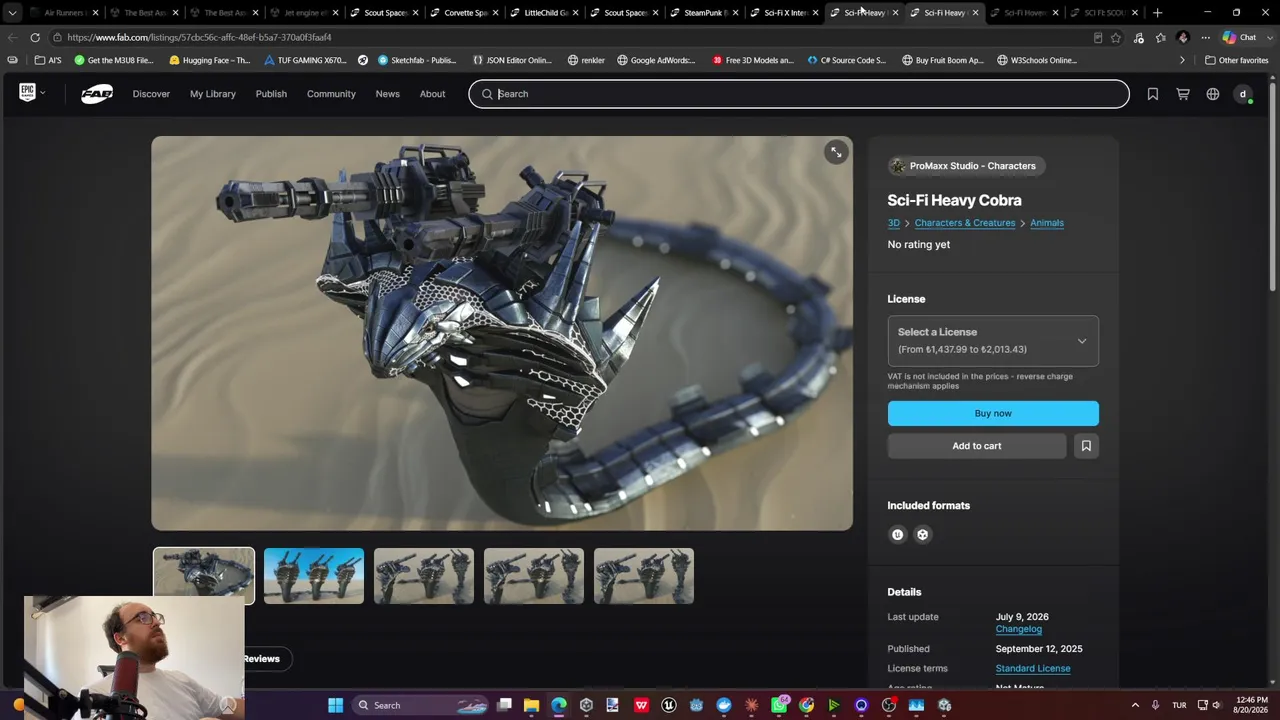1280x720 pixels.
Task: Click the globe language icon
Action: point(1213,94)
